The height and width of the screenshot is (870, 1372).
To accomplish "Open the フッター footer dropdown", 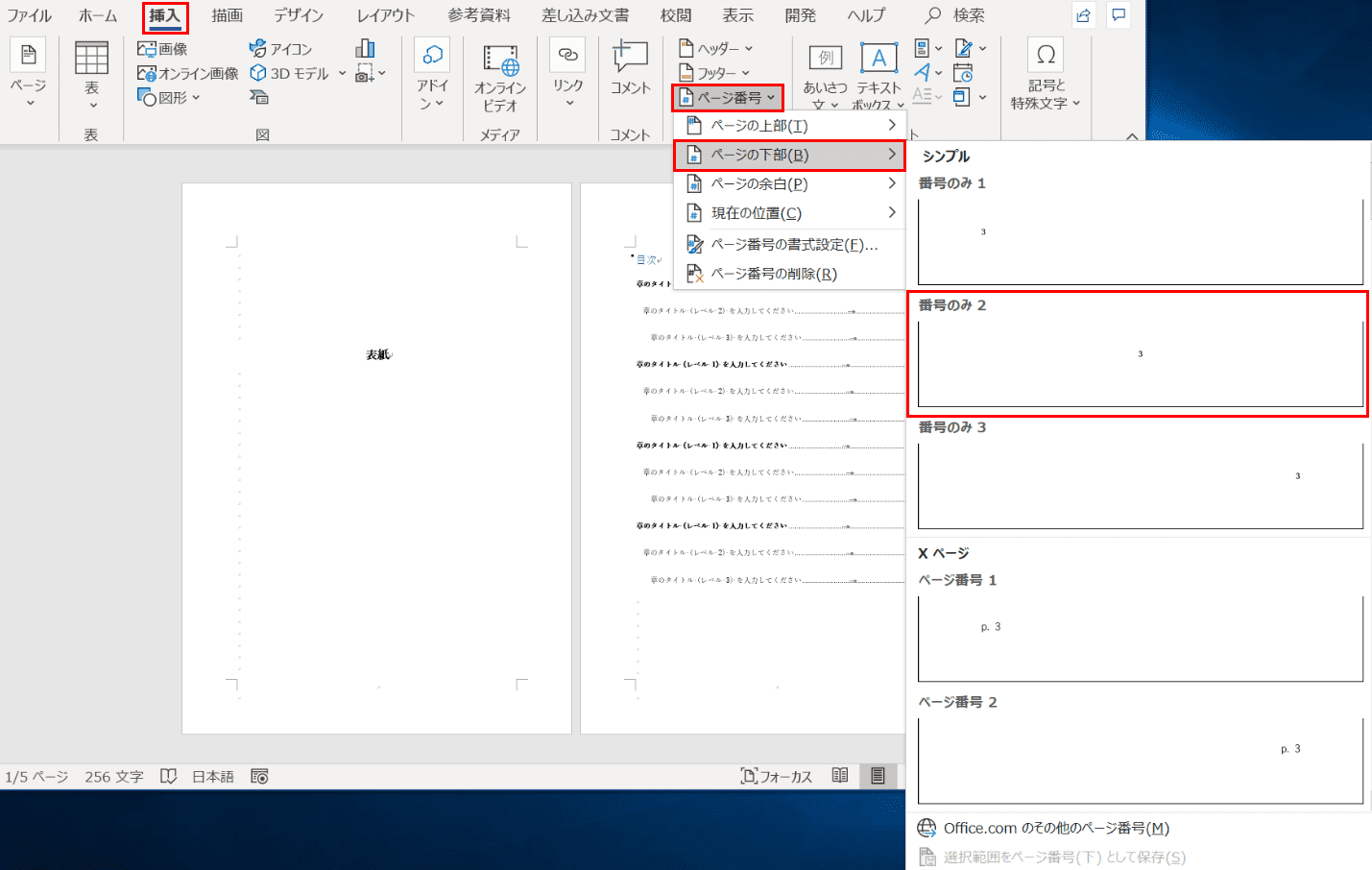I will (x=713, y=73).
